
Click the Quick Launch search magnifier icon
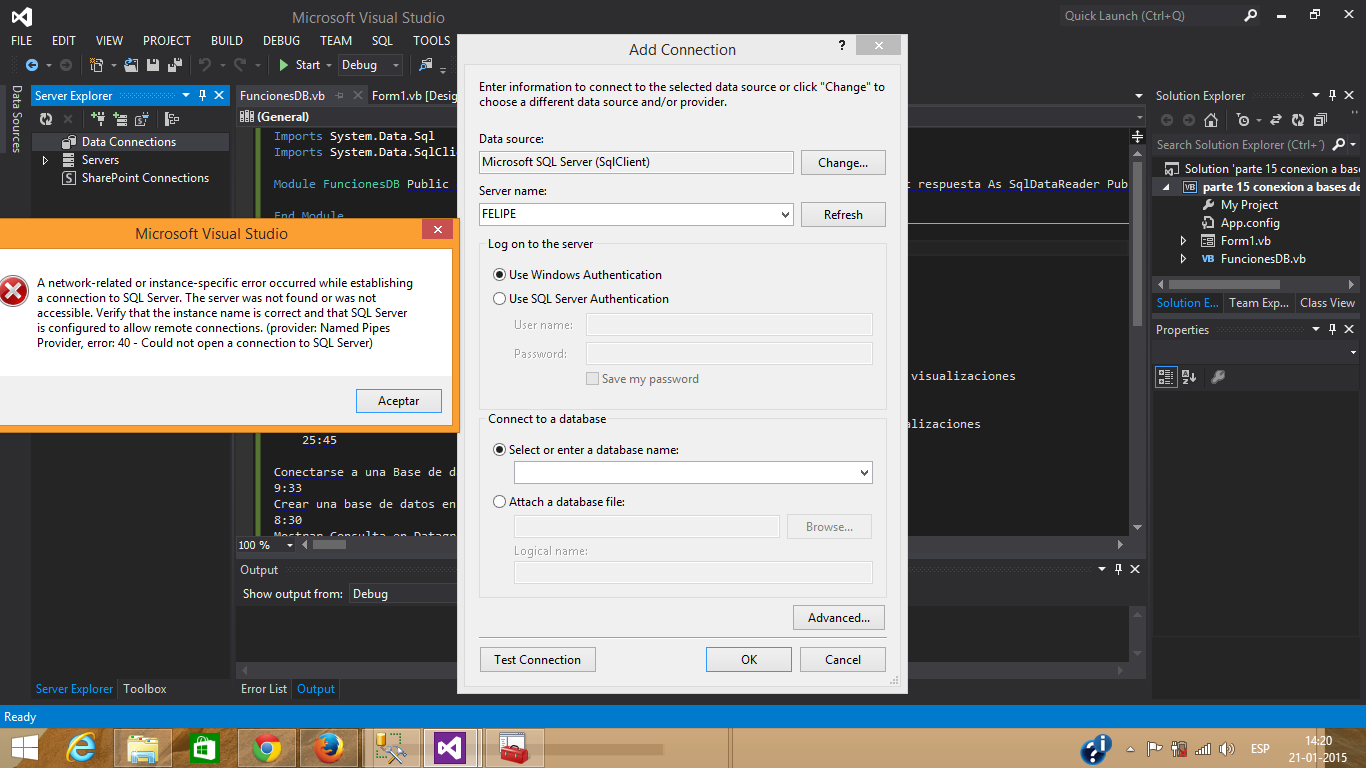1251,16
